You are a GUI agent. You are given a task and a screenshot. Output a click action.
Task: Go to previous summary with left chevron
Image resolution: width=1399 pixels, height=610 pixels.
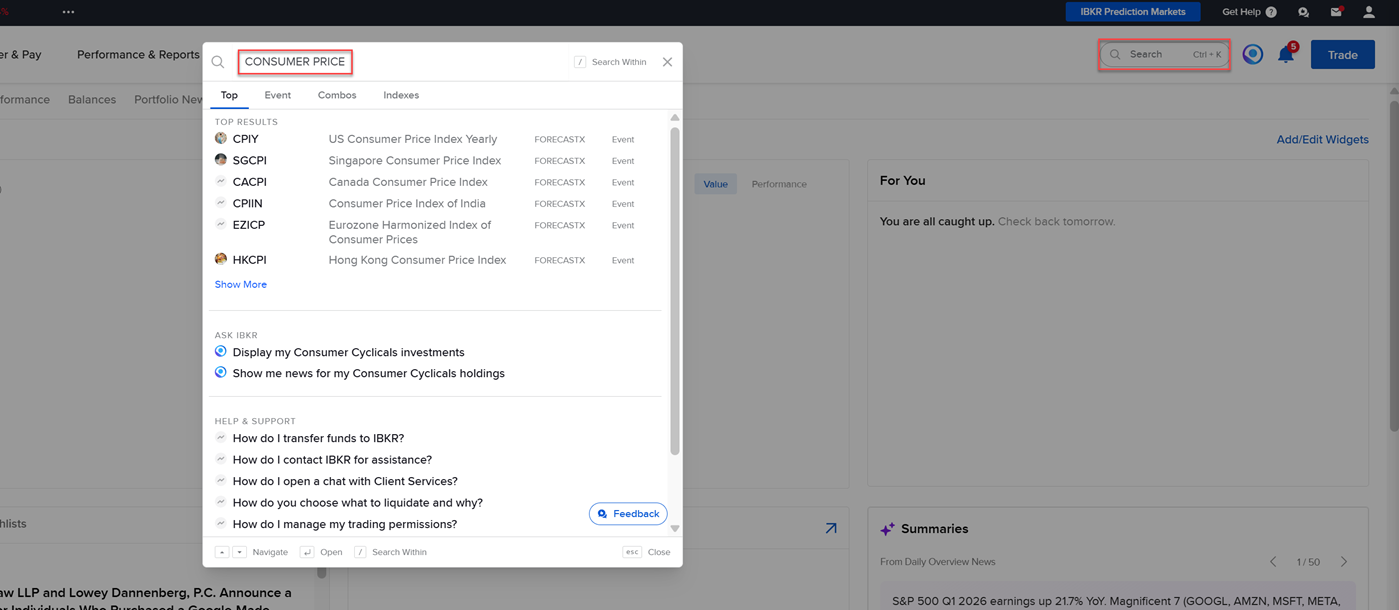click(x=1273, y=562)
